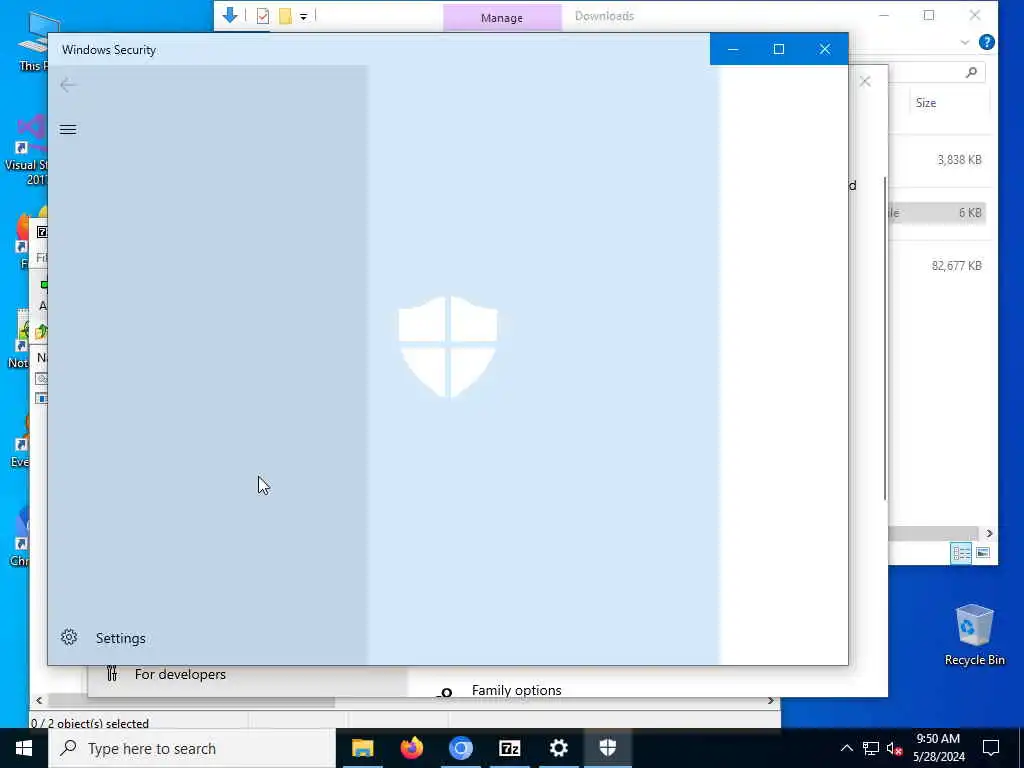Image resolution: width=1024 pixels, height=768 pixels.
Task: Open the clock showing 9:50 AM
Action: [x=938, y=748]
